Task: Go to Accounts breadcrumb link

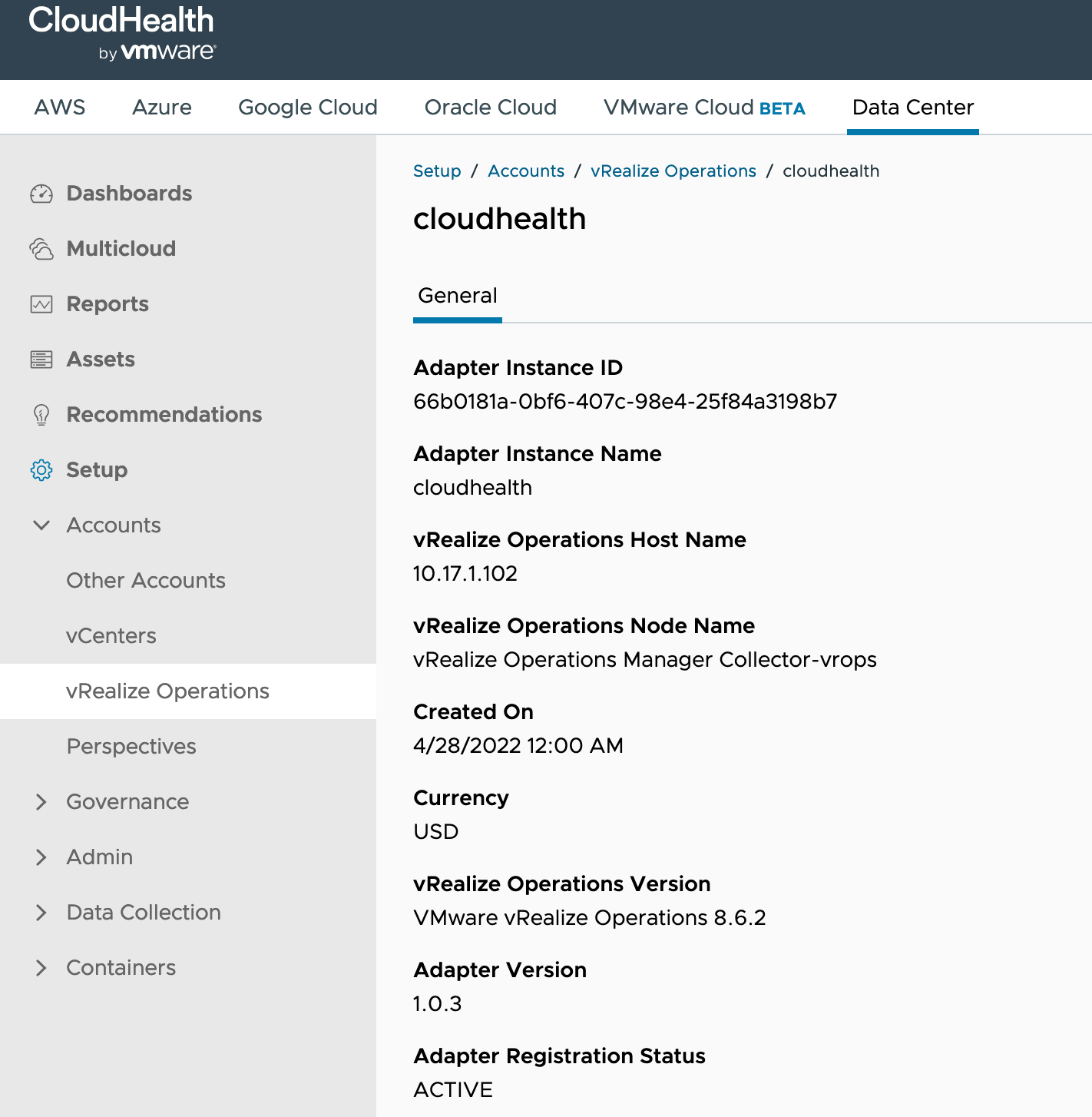Action: 526,171
